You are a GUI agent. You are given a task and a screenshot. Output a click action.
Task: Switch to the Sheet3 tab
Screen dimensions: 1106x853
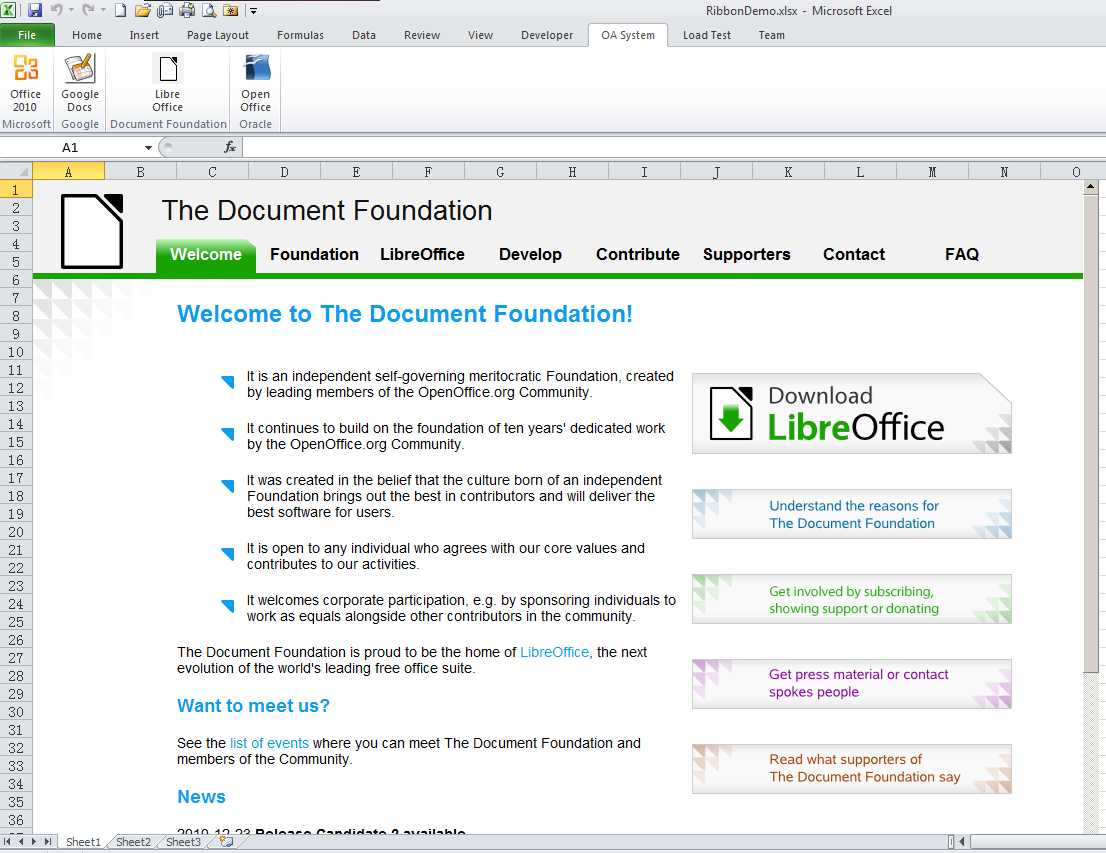click(x=183, y=842)
